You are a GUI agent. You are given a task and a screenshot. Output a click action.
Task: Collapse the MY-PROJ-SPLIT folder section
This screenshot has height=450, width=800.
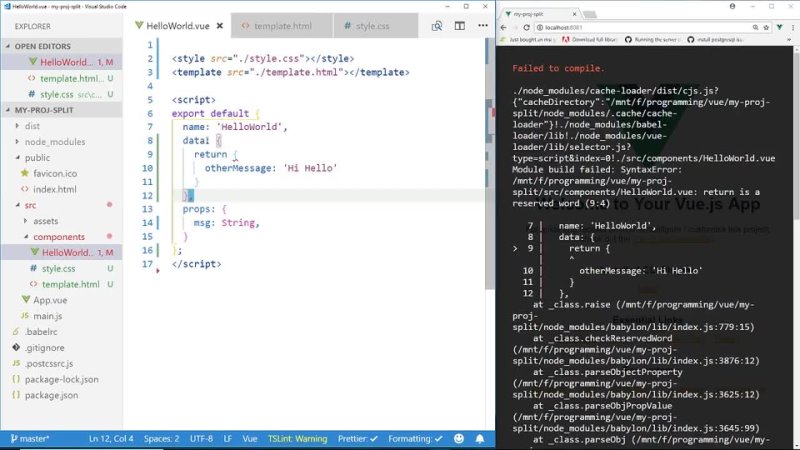coord(61,110)
